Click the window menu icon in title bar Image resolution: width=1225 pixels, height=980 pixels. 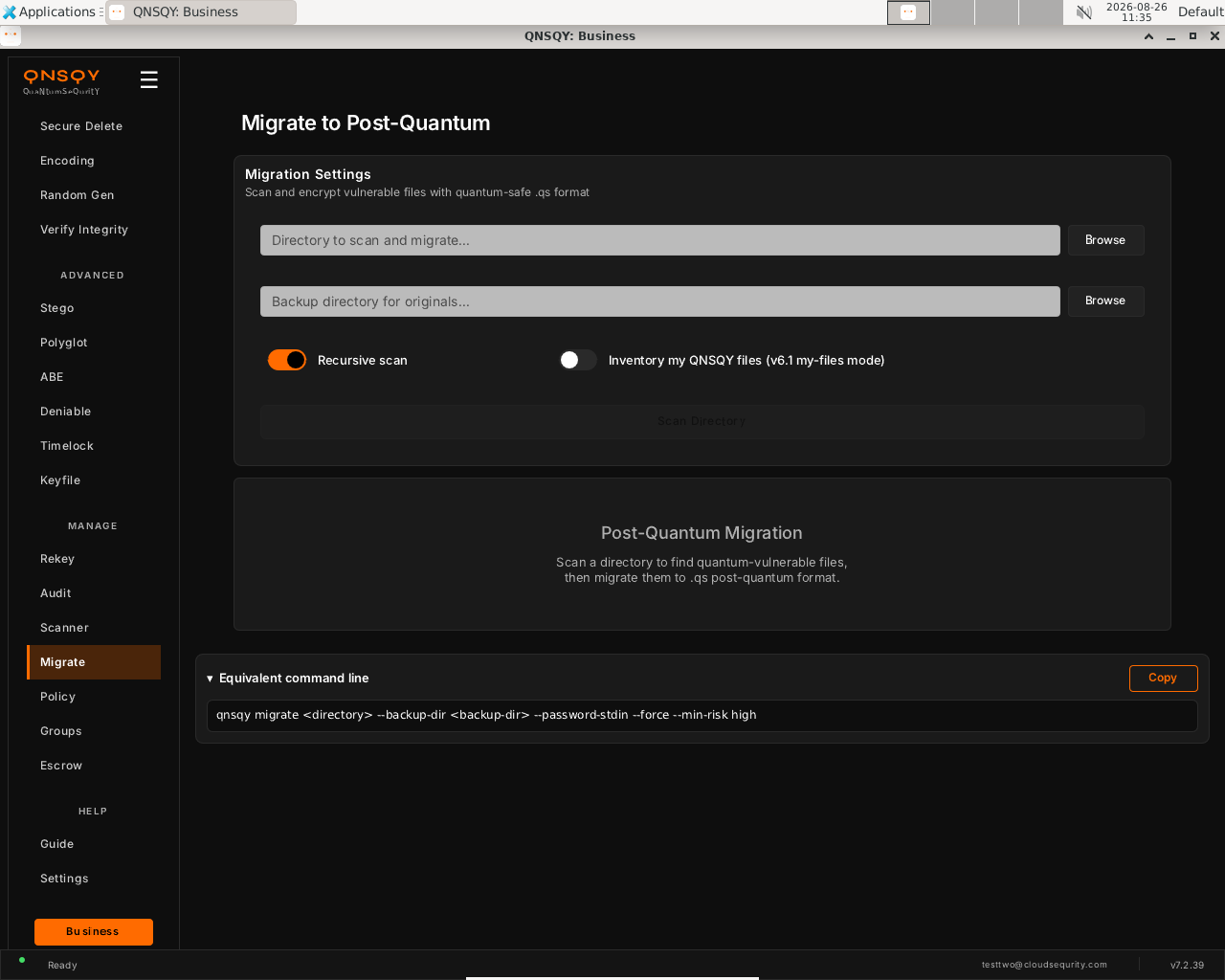11,36
